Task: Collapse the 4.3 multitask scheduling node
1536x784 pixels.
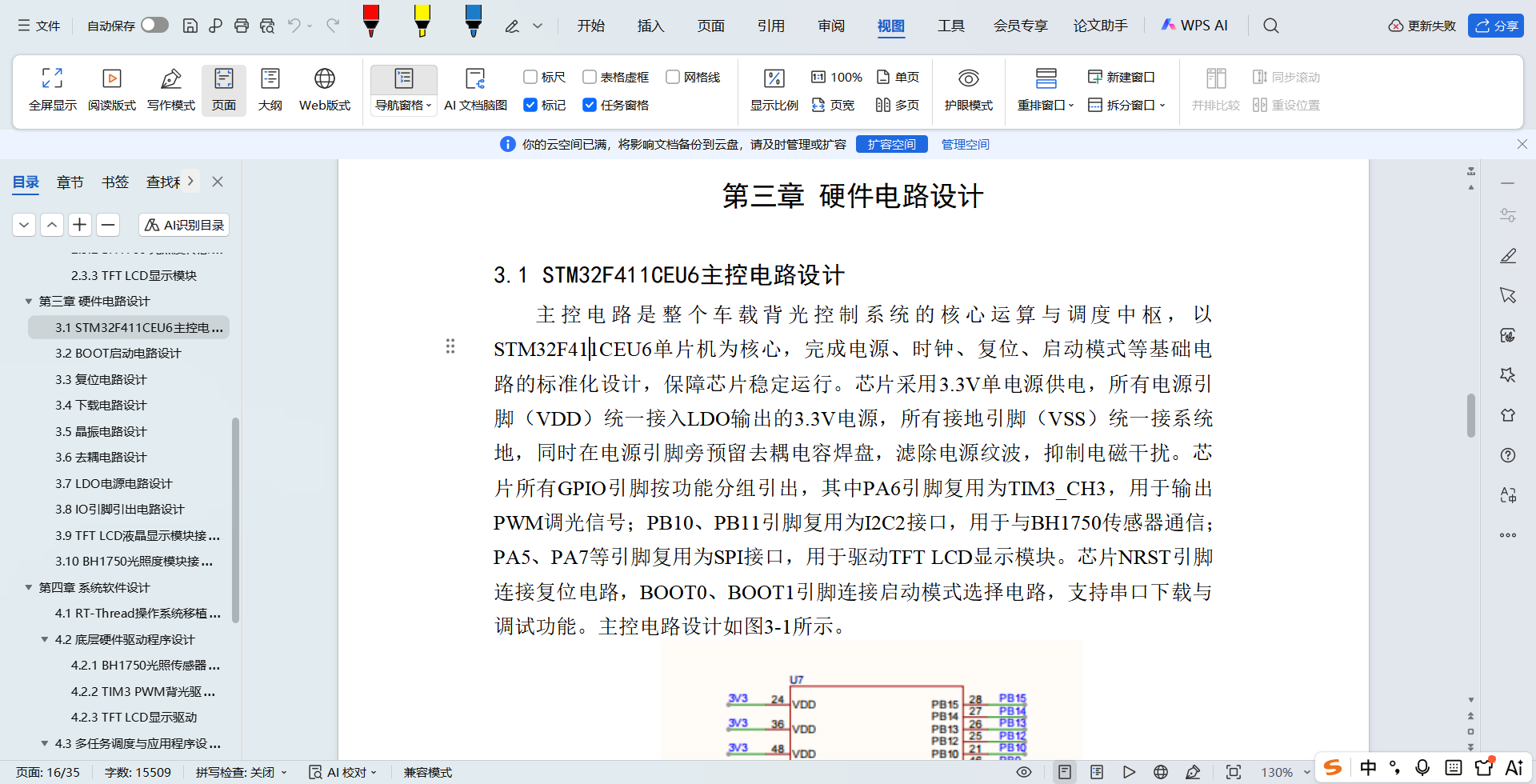Action: [x=45, y=743]
